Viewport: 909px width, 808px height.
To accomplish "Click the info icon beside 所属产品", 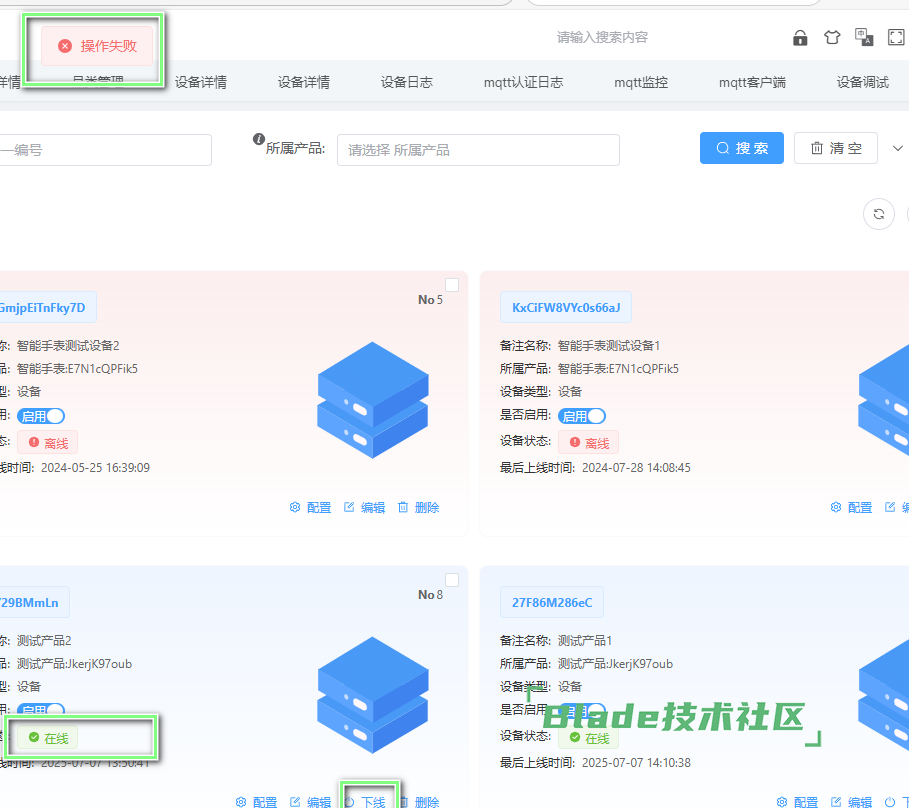I will pyautogui.click(x=259, y=139).
